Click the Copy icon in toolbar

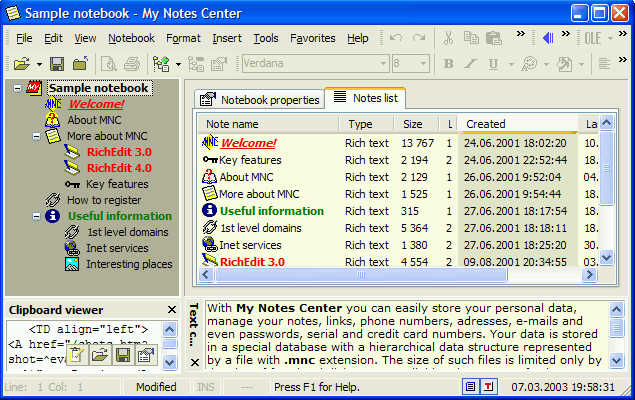click(471, 38)
